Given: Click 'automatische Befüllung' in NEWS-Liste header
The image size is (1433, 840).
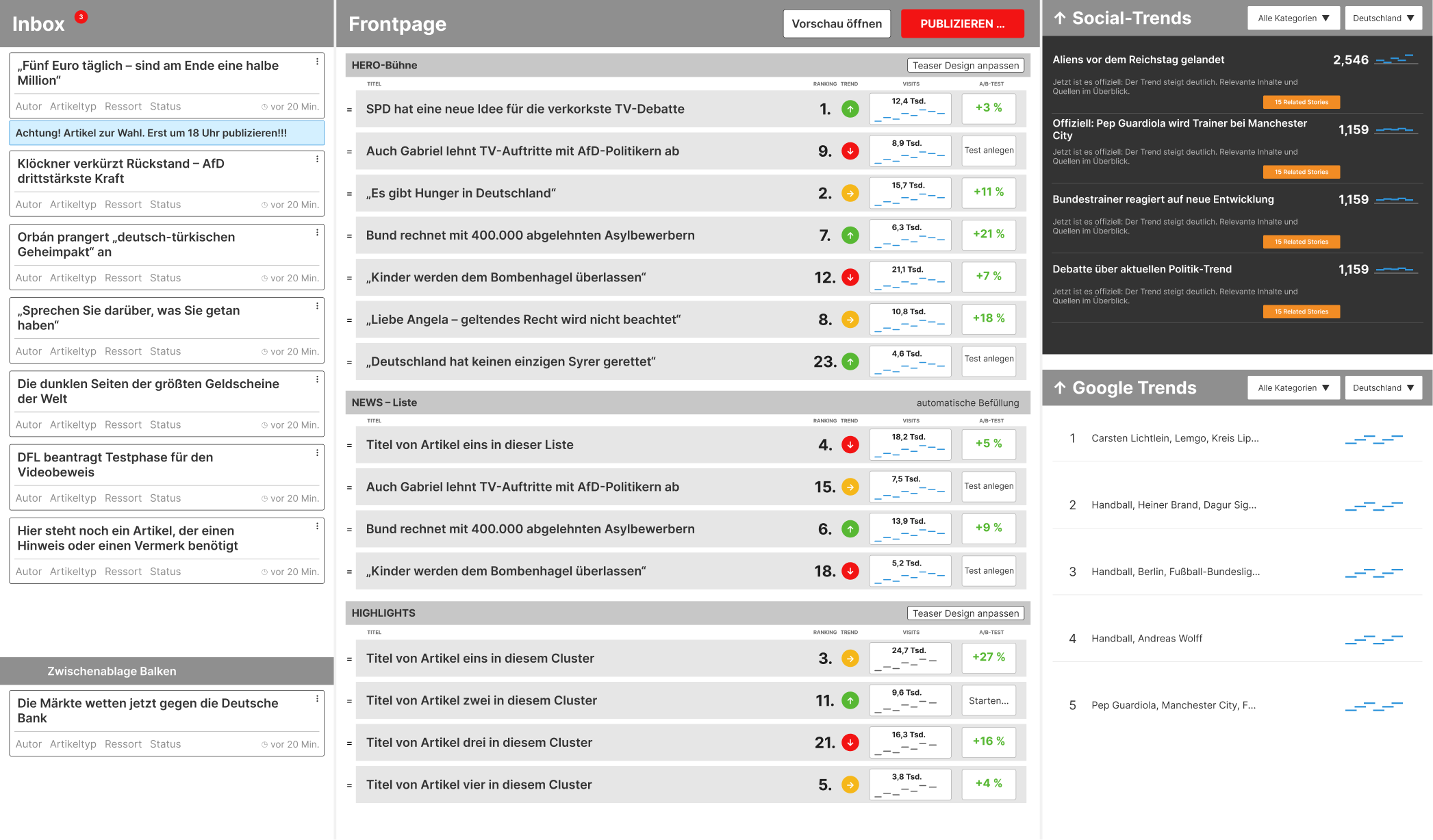Looking at the screenshot, I should pyautogui.click(x=967, y=403).
